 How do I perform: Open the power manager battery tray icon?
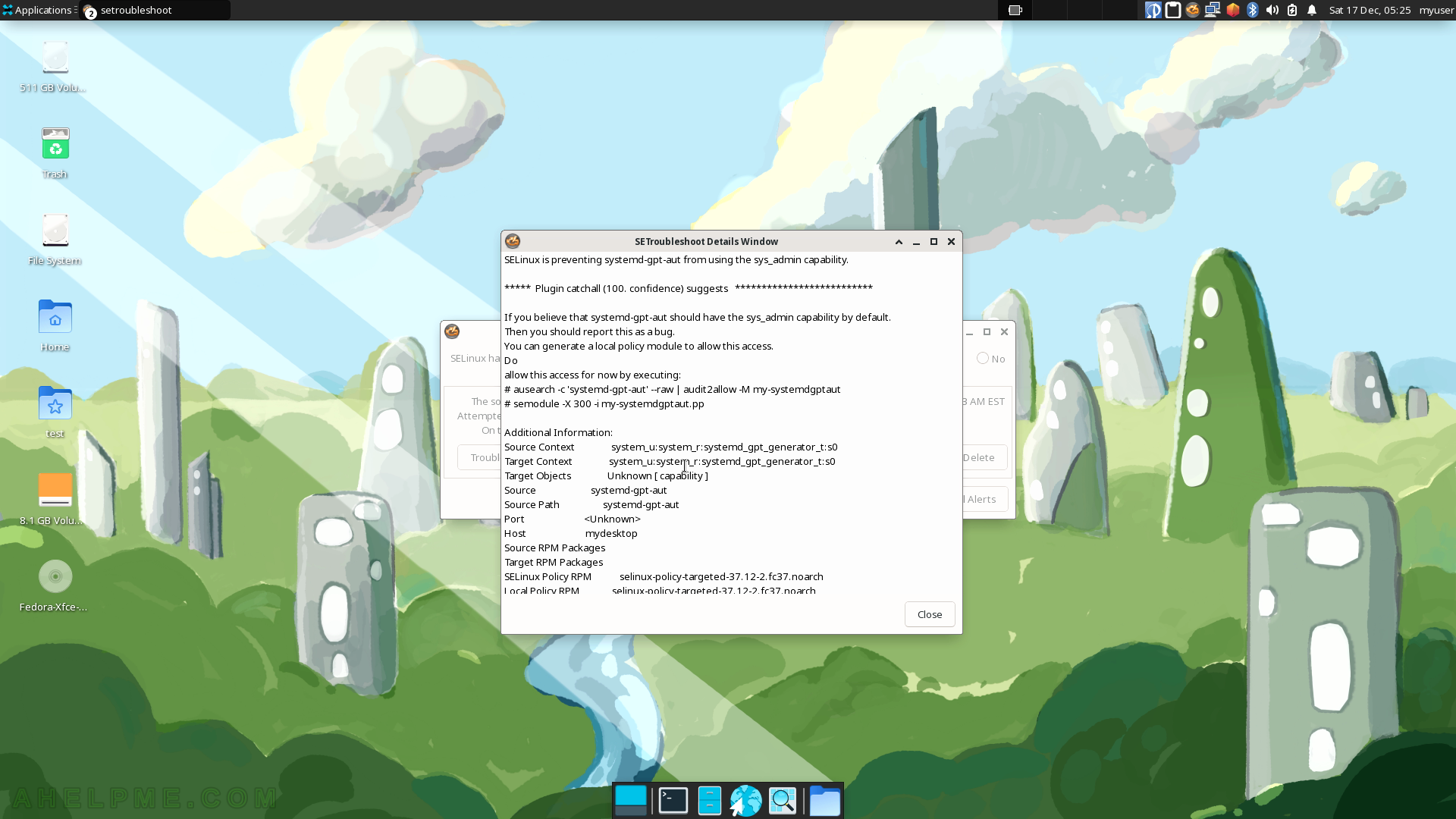pyautogui.click(x=1292, y=10)
